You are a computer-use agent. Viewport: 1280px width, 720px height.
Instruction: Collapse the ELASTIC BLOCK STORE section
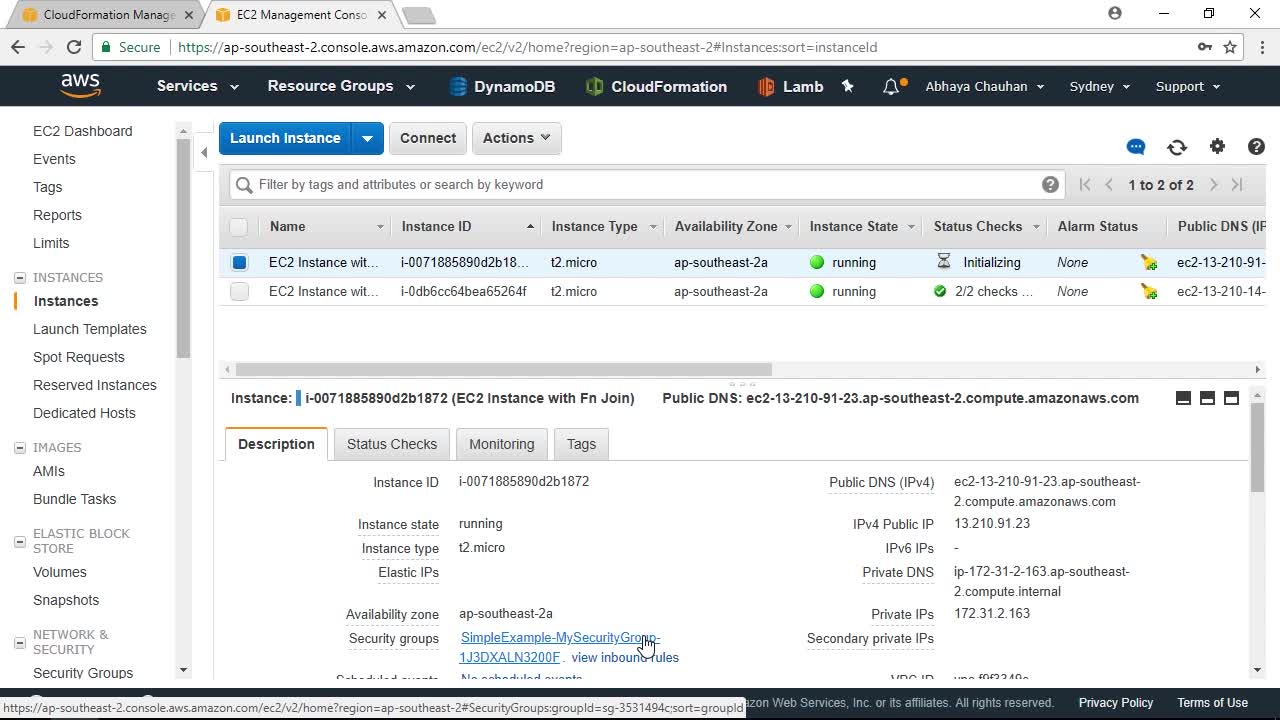[x=19, y=541]
